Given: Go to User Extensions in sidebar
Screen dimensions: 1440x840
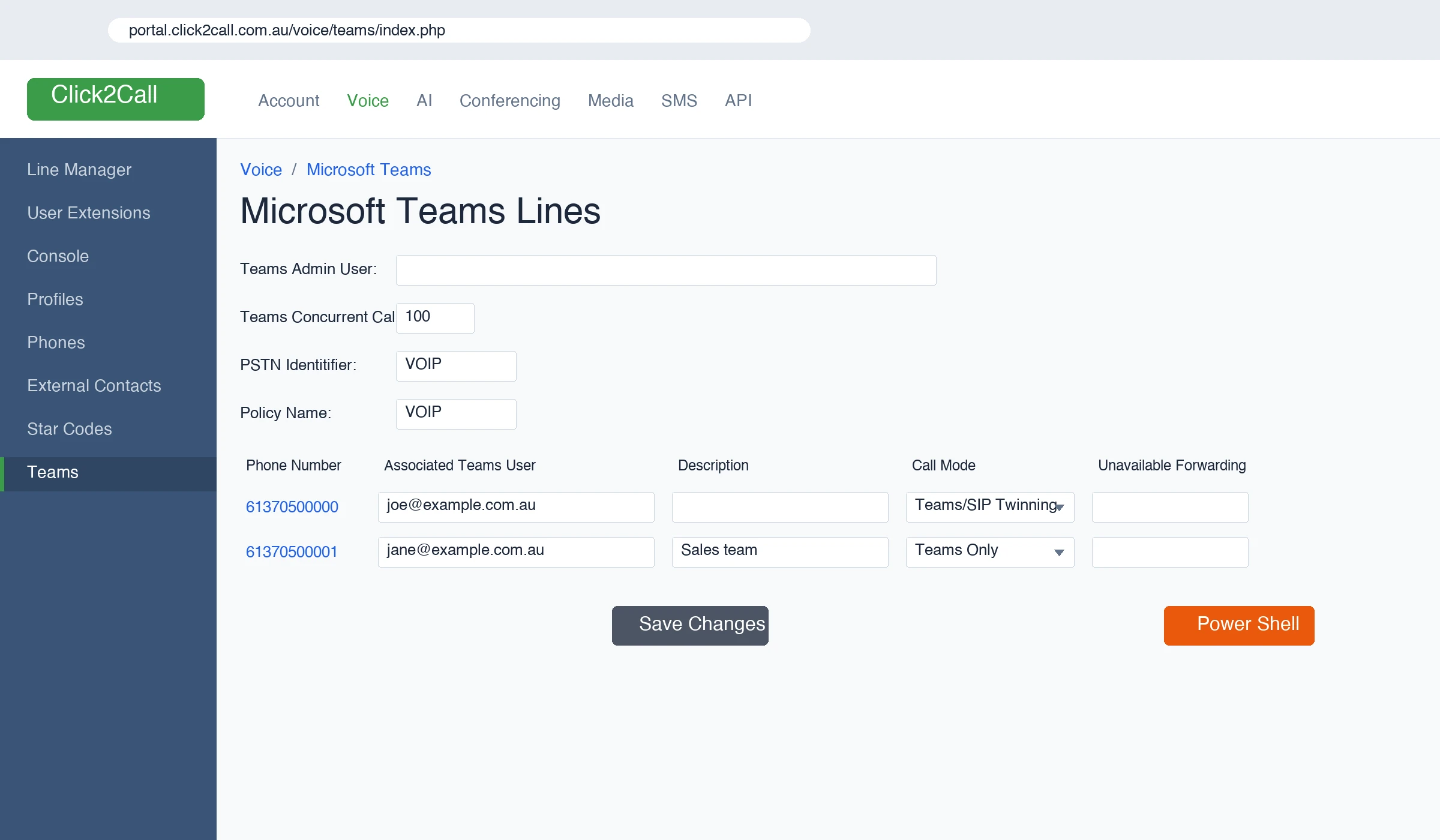Looking at the screenshot, I should click(108, 213).
